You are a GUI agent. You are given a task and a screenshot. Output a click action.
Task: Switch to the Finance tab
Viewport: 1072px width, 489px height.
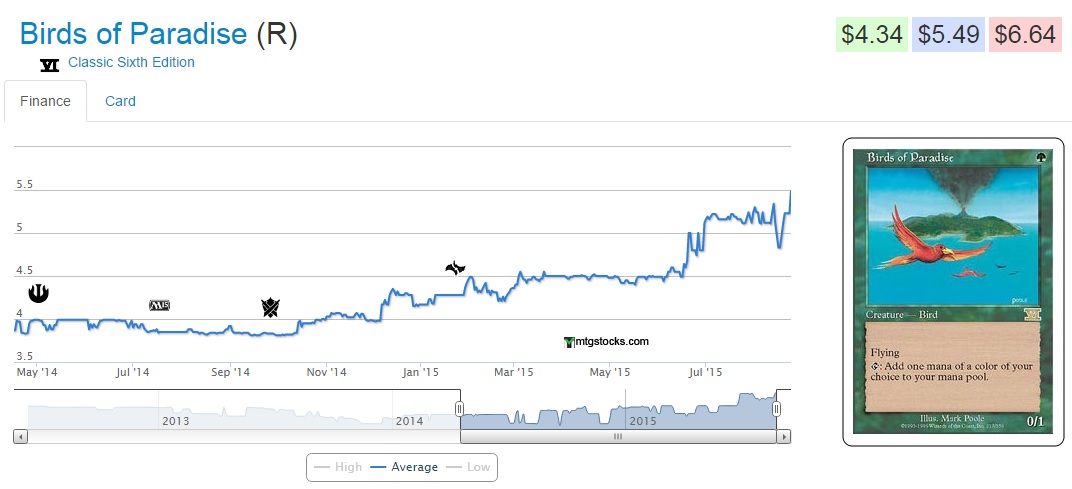click(45, 101)
